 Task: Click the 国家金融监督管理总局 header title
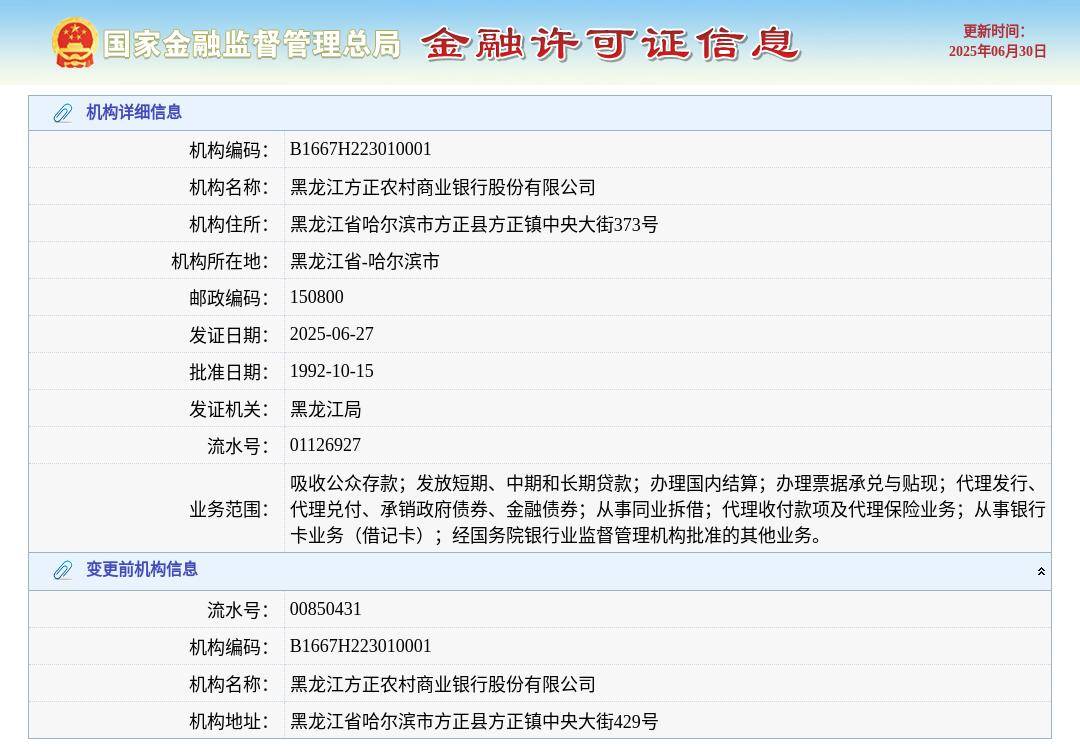pos(252,44)
